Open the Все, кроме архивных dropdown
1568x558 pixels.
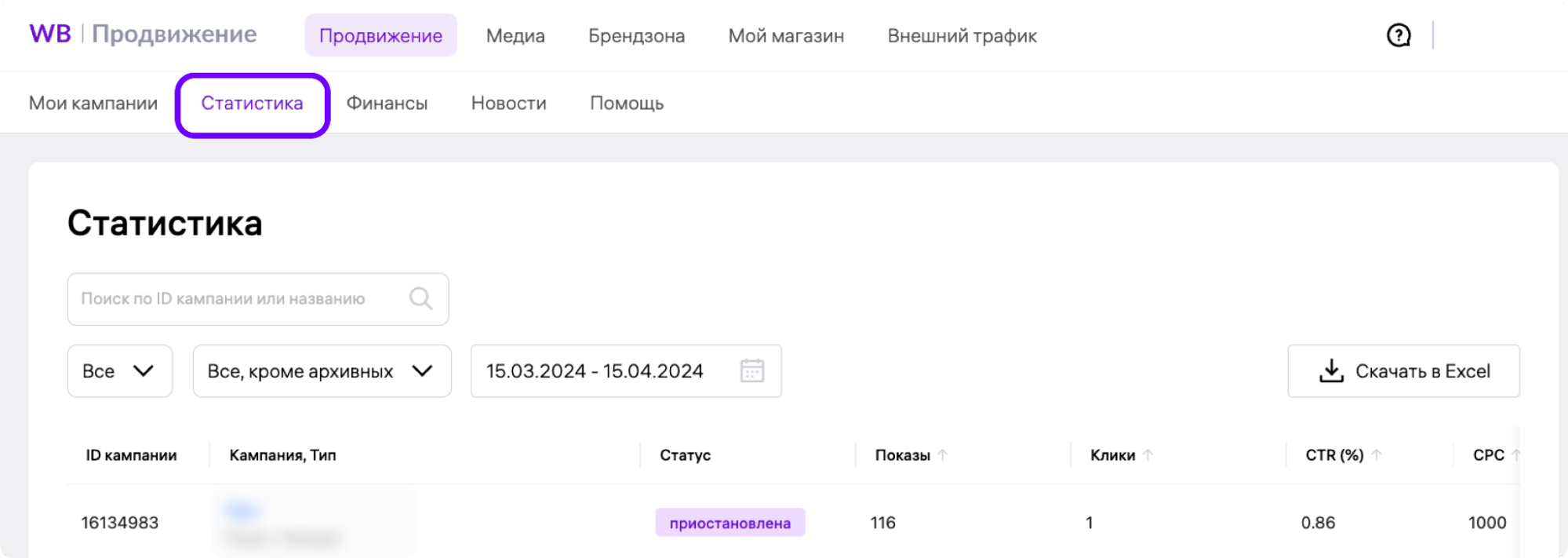(322, 371)
